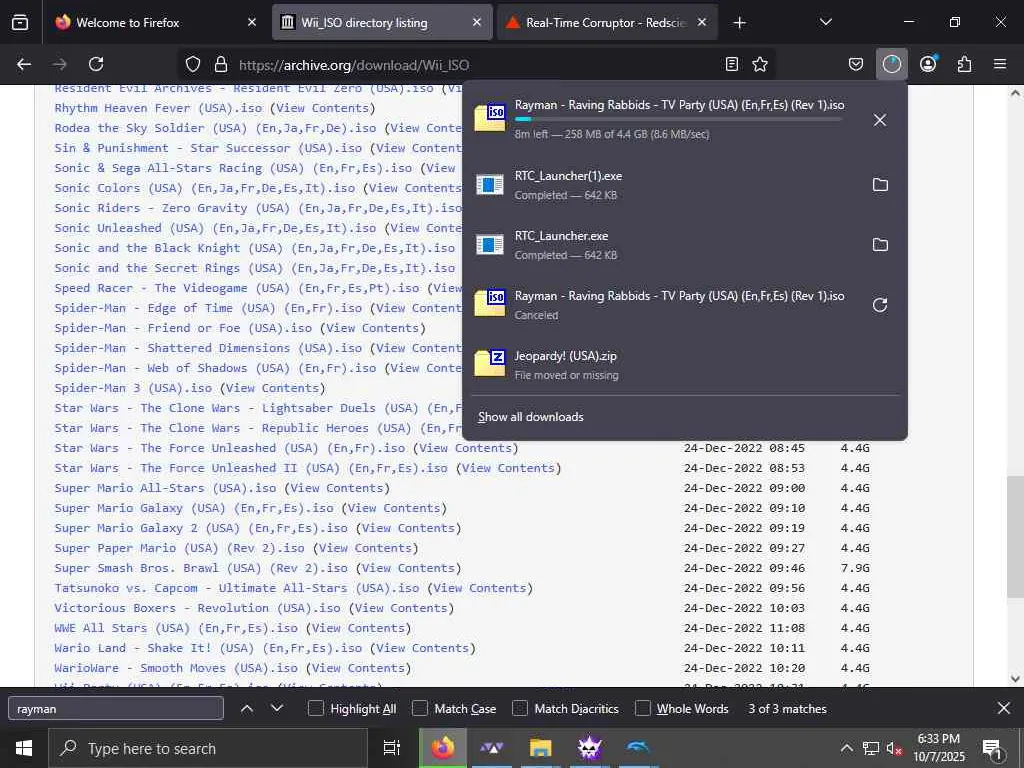The height and width of the screenshot is (768, 1024).
Task: View Contents of Super Paper Mario
Action: click(365, 547)
